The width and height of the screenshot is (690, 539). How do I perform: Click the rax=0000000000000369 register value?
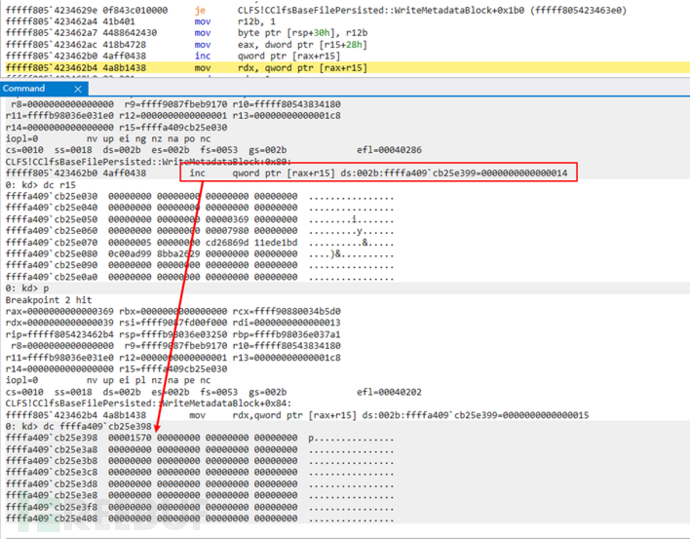coord(59,312)
